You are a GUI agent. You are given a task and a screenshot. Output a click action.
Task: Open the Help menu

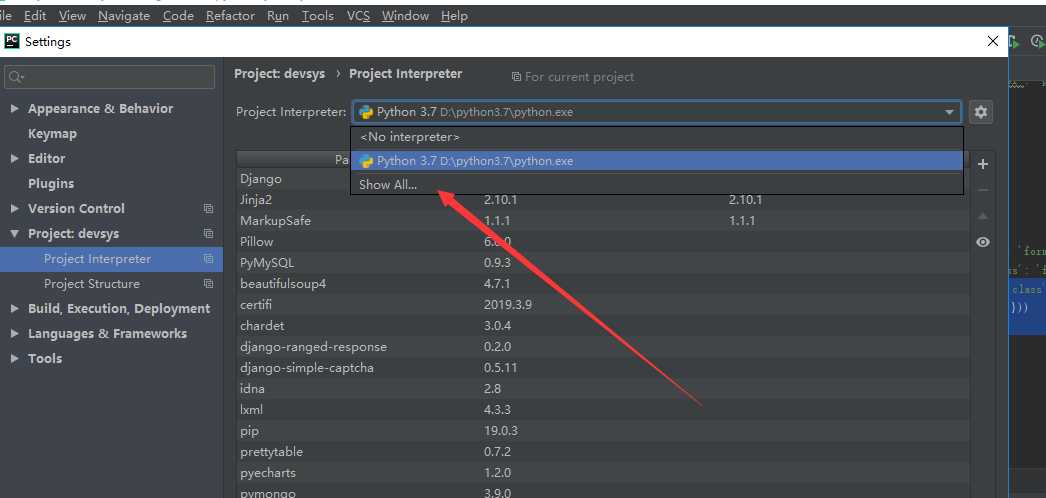pyautogui.click(x=454, y=15)
